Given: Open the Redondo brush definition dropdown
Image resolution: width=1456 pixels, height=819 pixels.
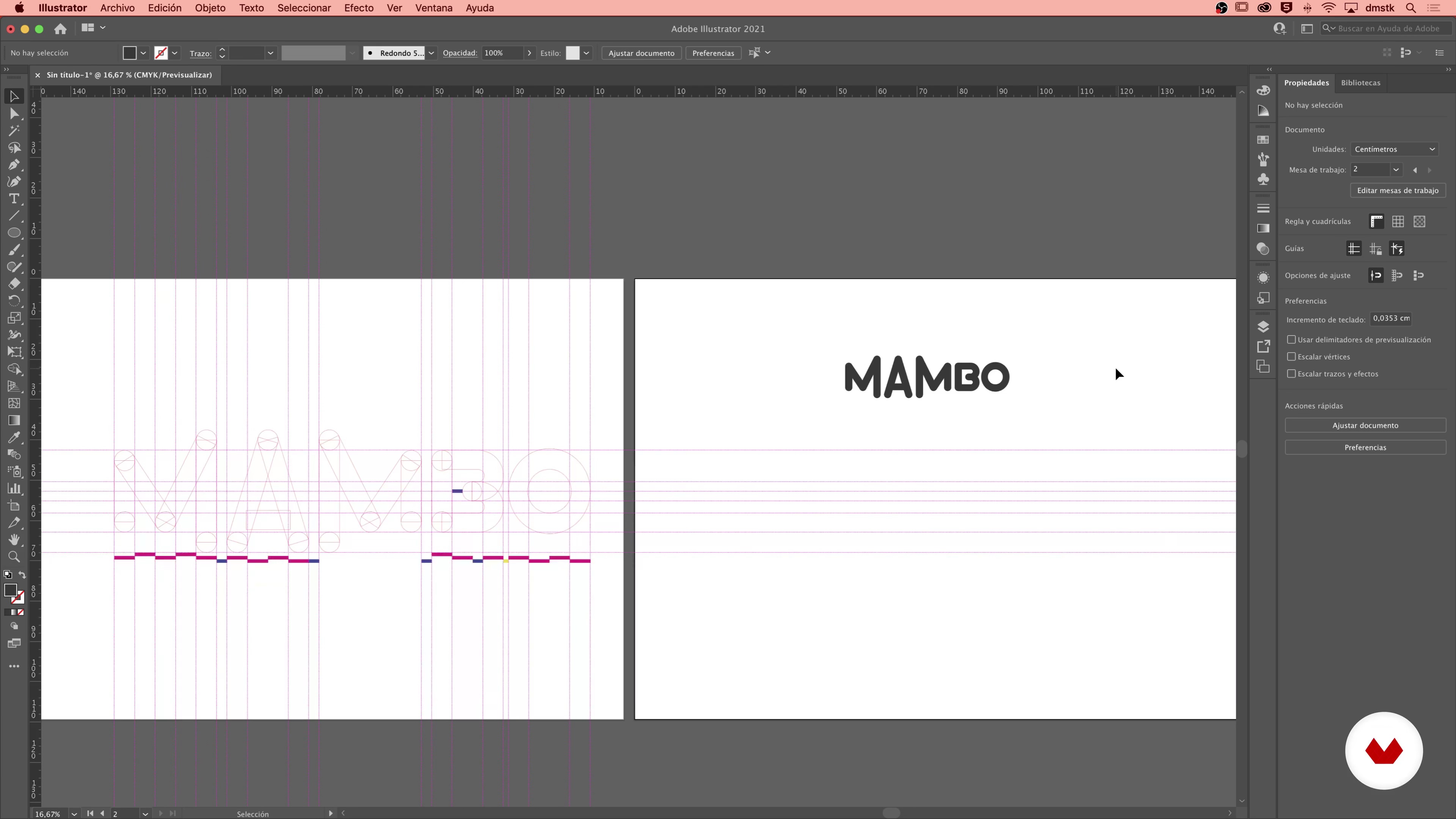Looking at the screenshot, I should 431,53.
